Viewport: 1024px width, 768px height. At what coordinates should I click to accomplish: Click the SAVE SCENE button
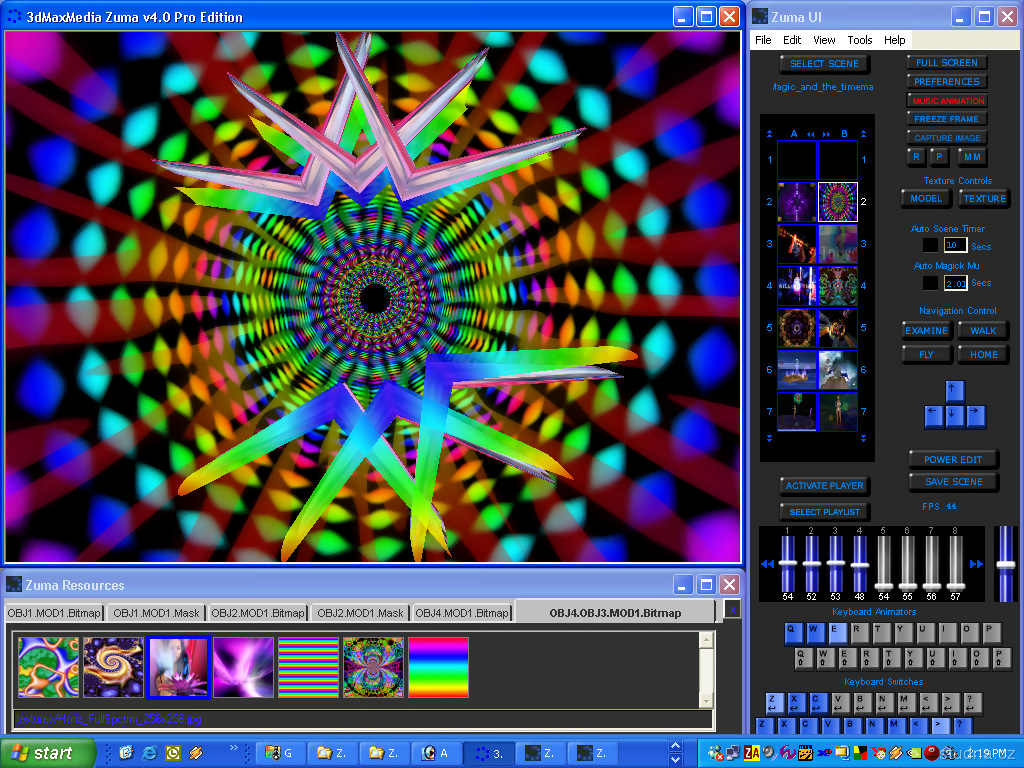point(953,482)
